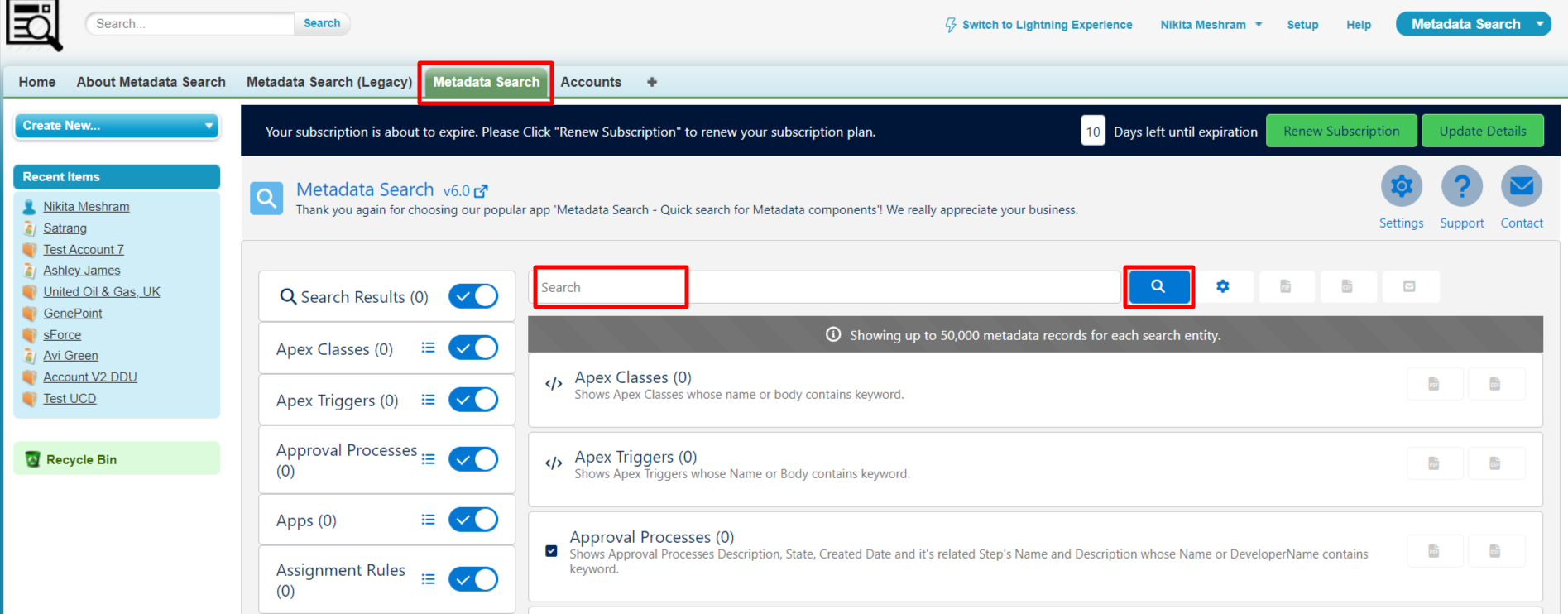This screenshot has height=614, width=1568.
Task: Open Test UCD recent item
Action: [70, 398]
